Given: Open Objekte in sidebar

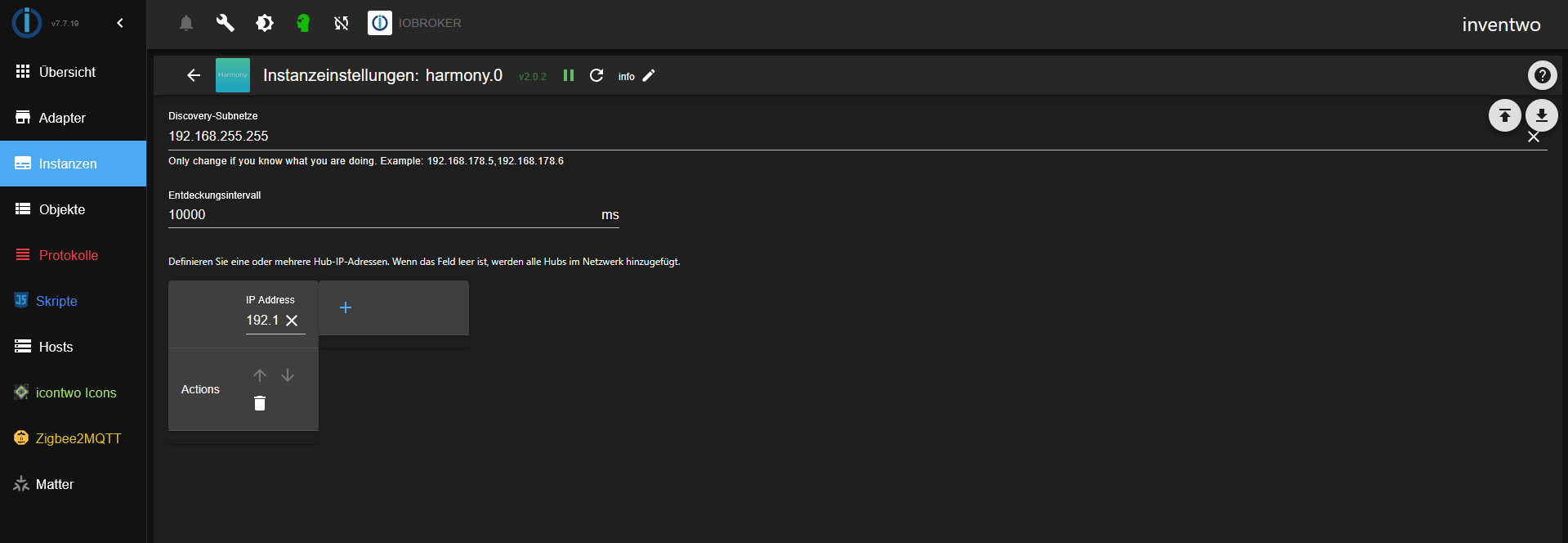Looking at the screenshot, I should coord(74,209).
